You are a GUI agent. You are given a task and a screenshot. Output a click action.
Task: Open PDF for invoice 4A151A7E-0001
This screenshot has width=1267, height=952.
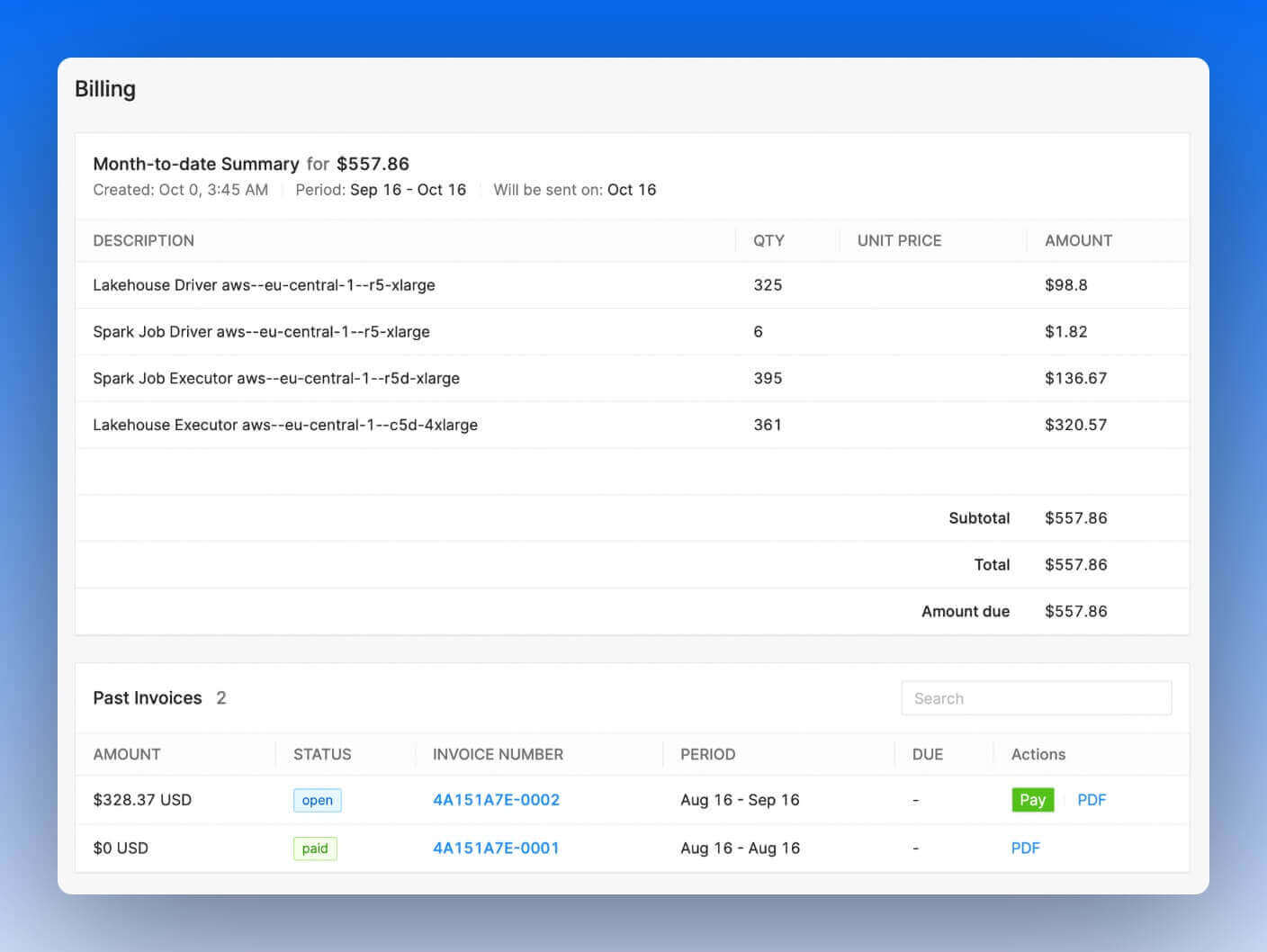[x=1025, y=848]
